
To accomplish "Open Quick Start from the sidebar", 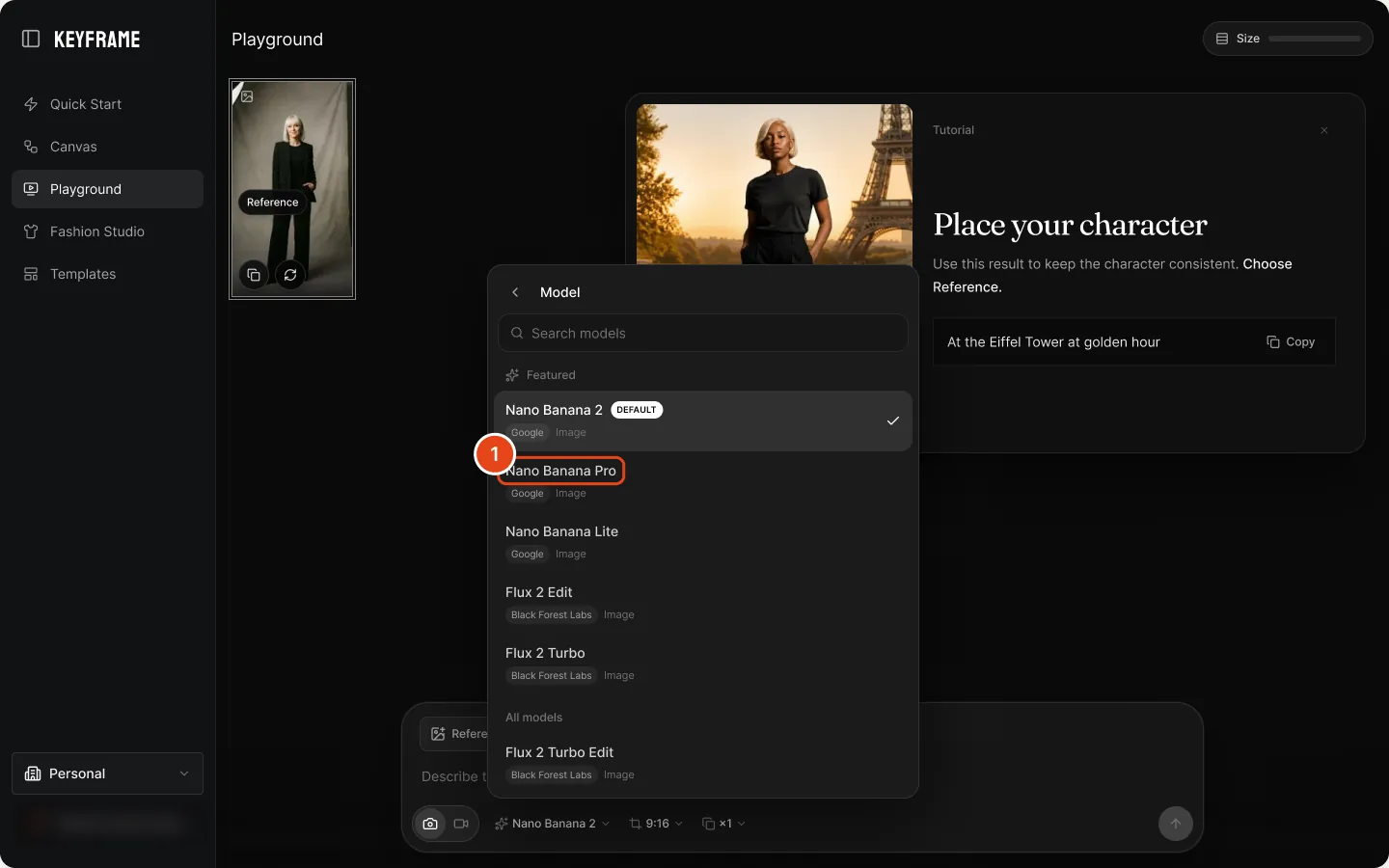I will click(107, 104).
